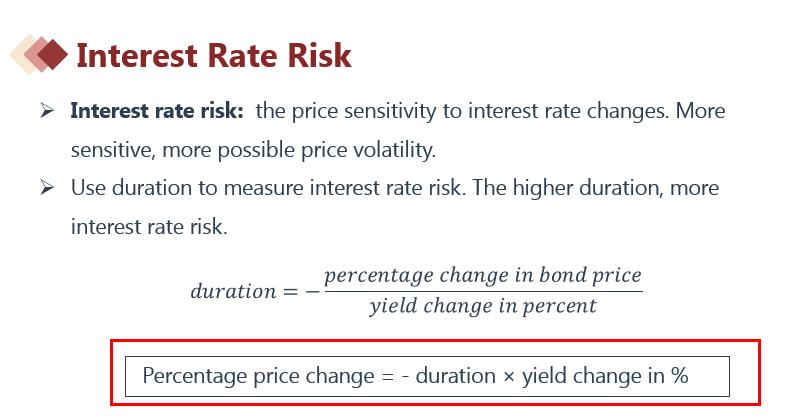
Task: Click the pink middle diamond shape
Action: [35, 54]
